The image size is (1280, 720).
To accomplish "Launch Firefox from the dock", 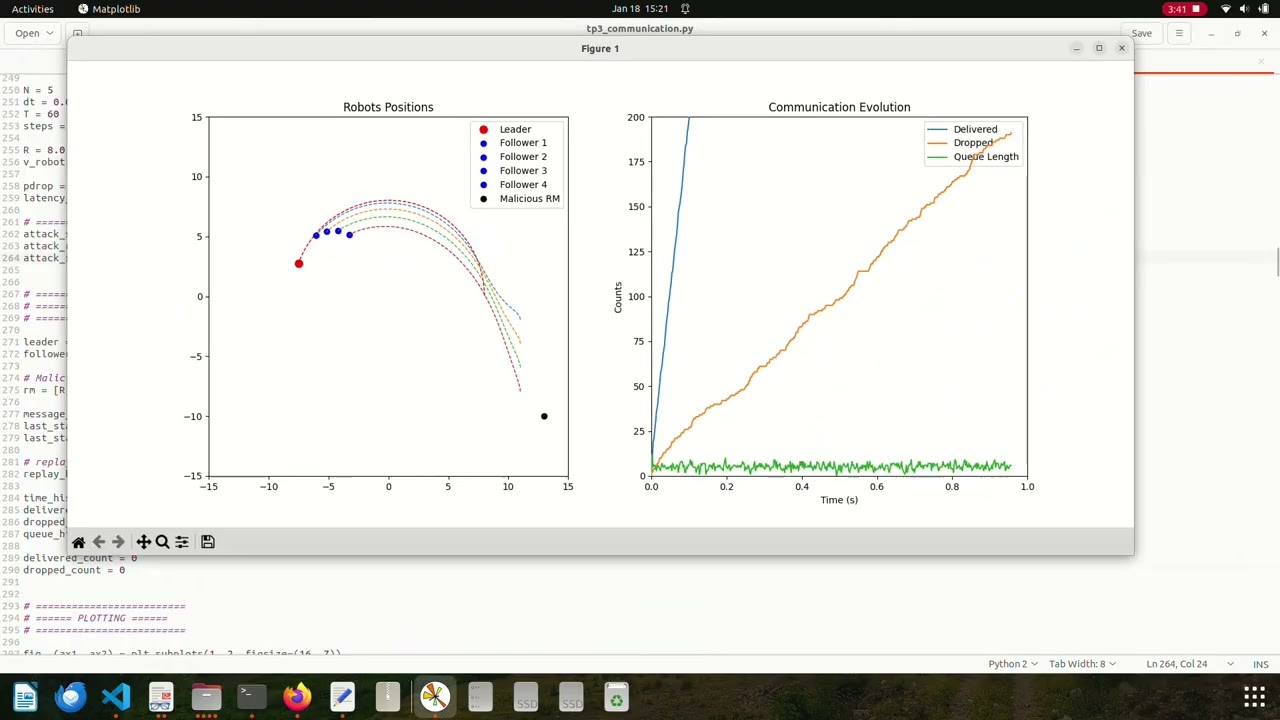I will pyautogui.click(x=297, y=697).
